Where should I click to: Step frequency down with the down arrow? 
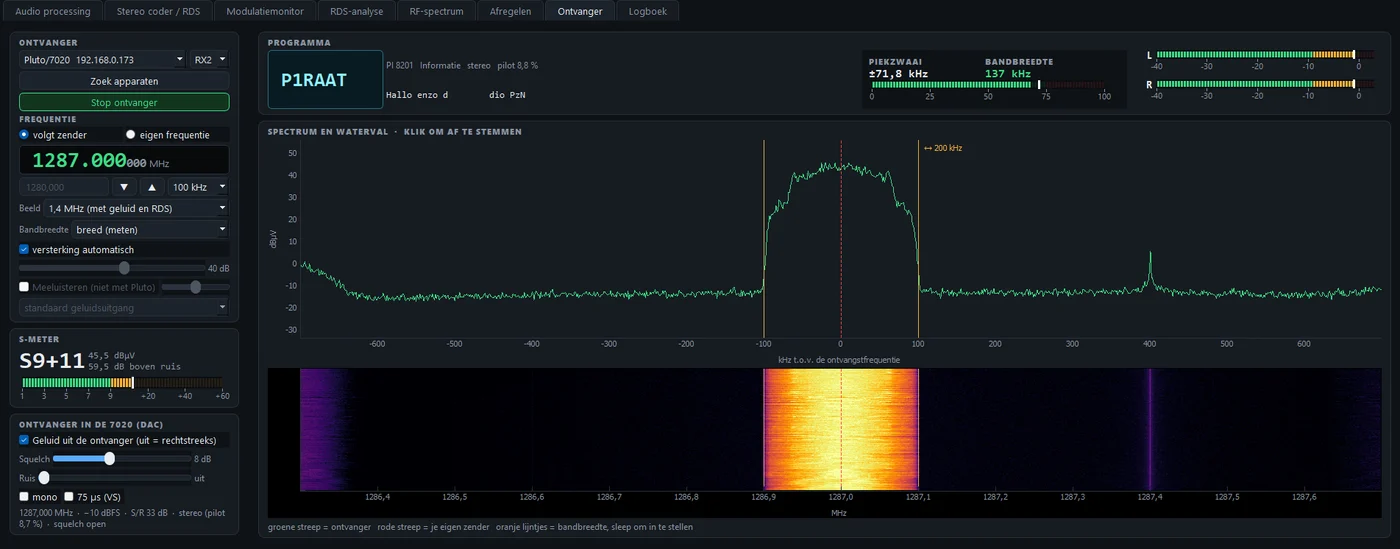coord(124,187)
